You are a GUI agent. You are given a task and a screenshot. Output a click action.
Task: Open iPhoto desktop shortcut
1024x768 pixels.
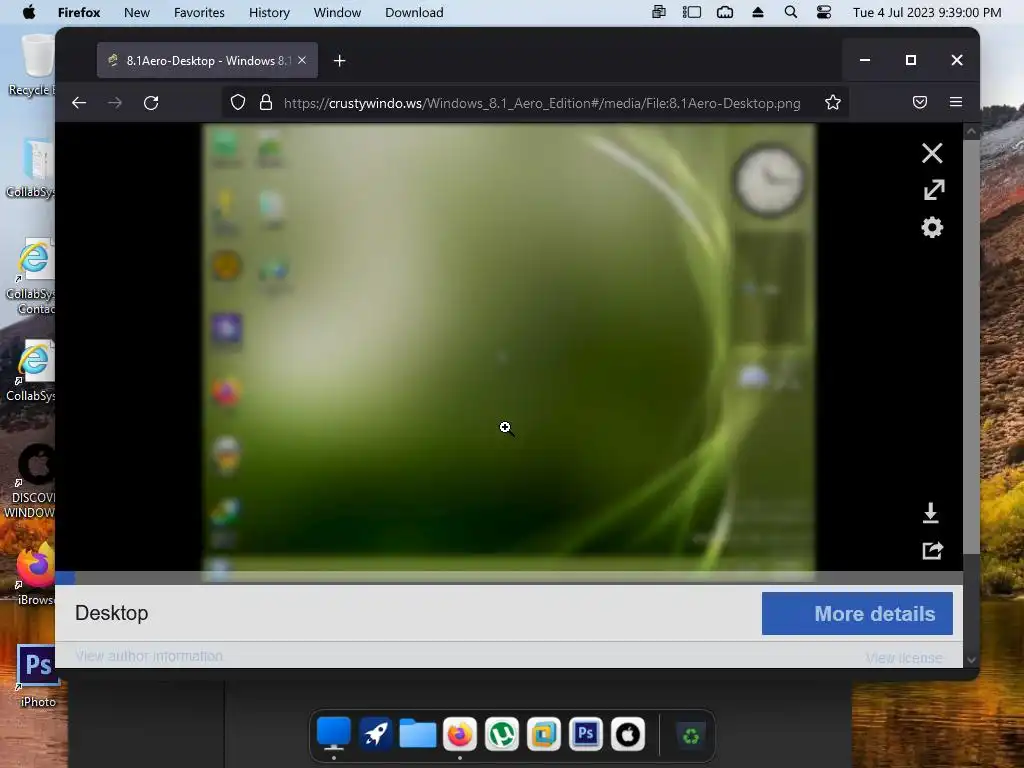pyautogui.click(x=37, y=676)
